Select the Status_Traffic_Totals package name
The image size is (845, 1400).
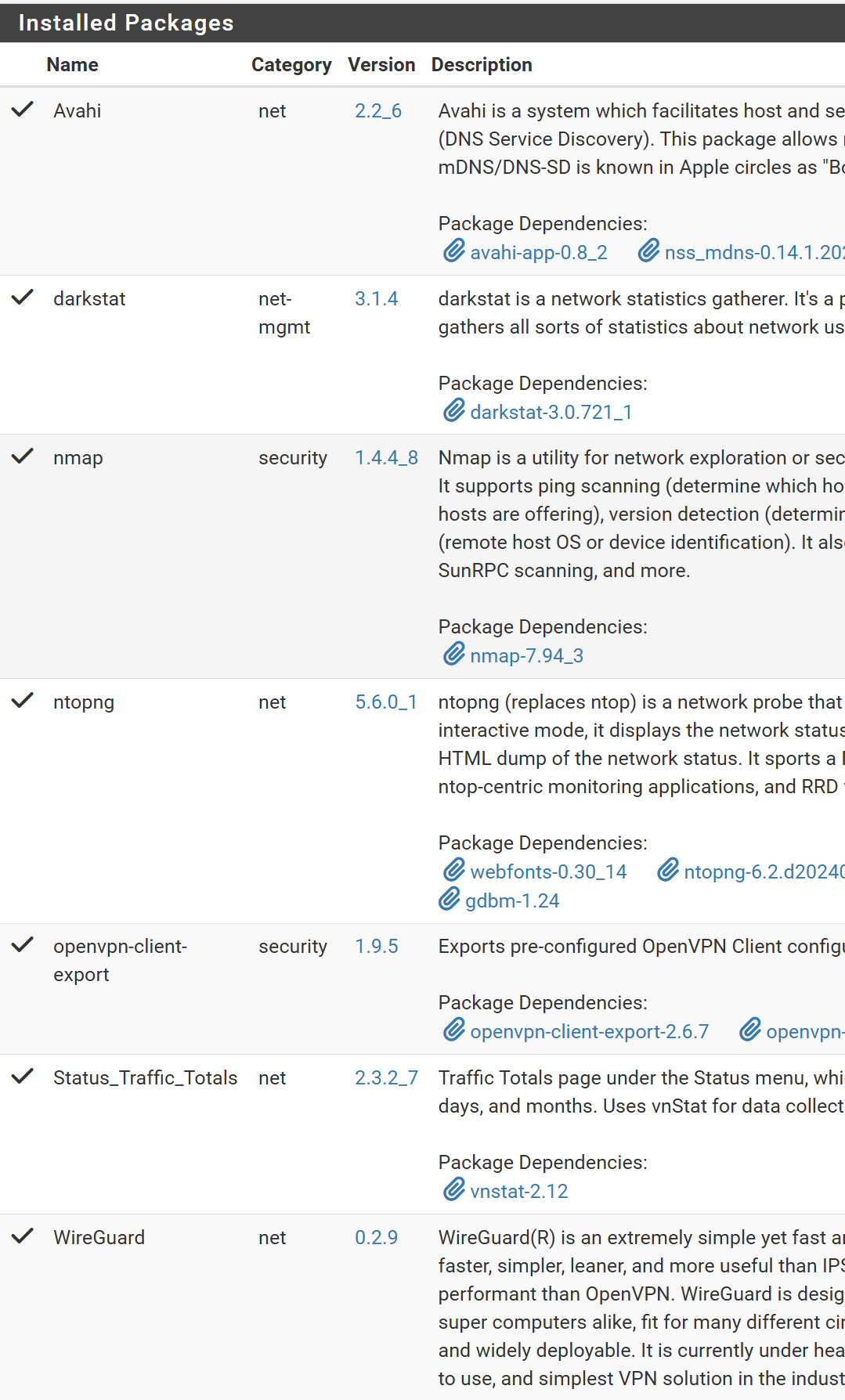click(x=145, y=1078)
